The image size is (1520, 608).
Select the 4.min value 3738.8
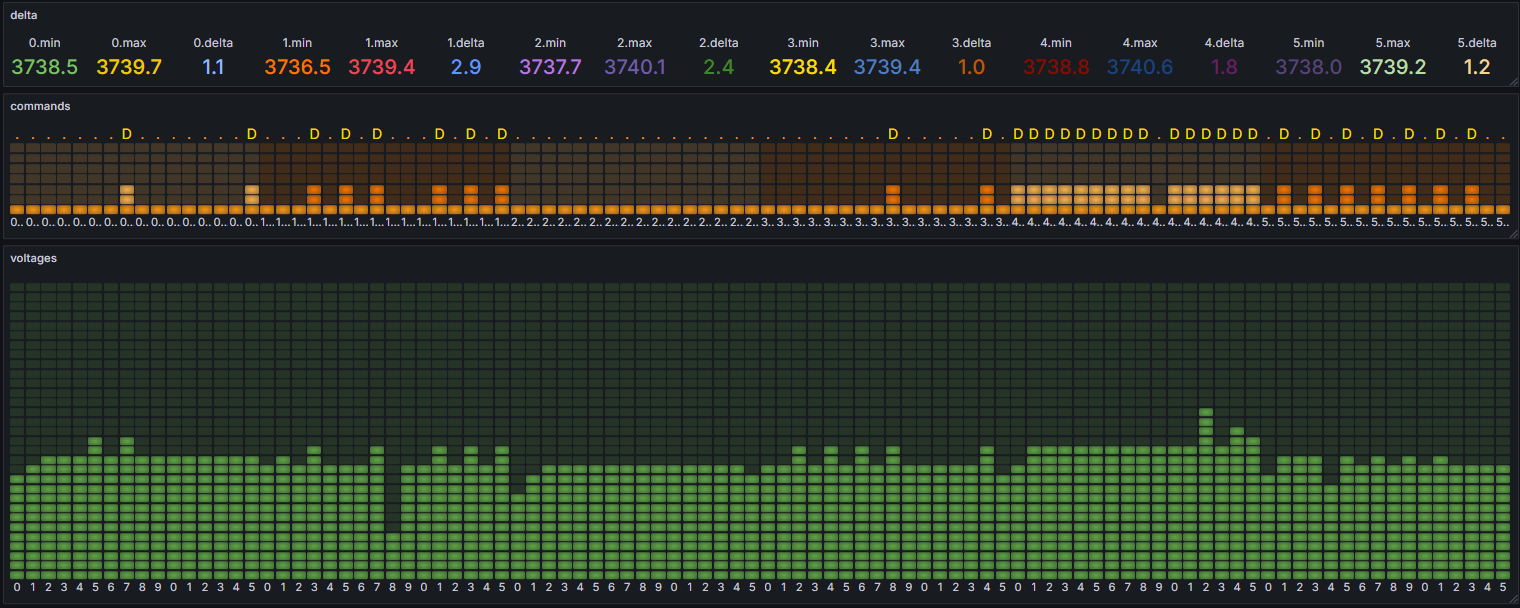[1055, 67]
